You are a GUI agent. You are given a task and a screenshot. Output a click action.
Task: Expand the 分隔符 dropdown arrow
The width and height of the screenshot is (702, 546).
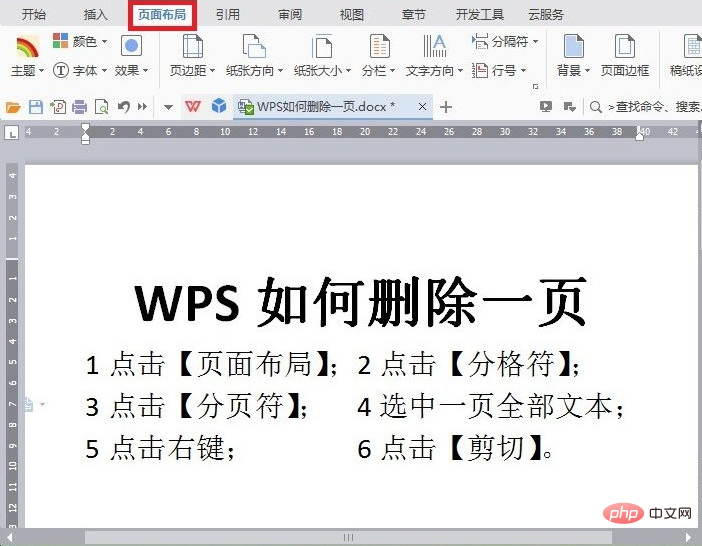point(535,42)
